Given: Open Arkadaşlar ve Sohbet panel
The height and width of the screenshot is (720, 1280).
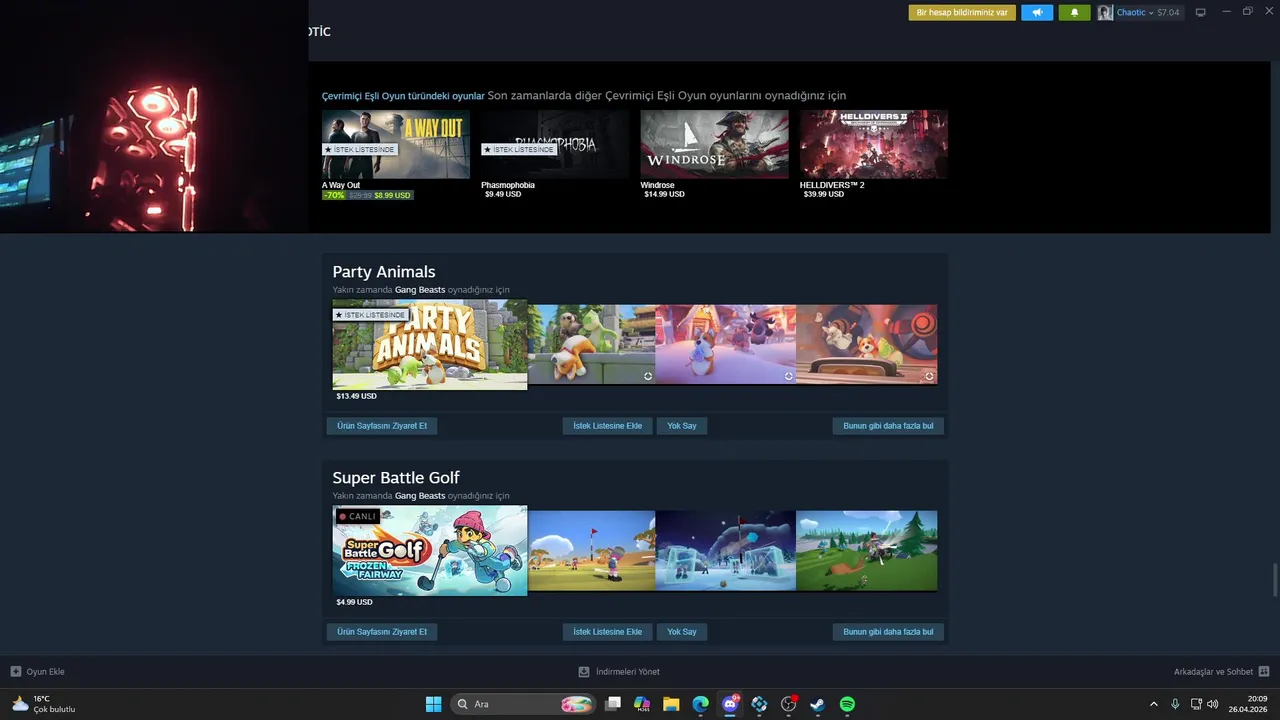Looking at the screenshot, I should point(1213,672).
